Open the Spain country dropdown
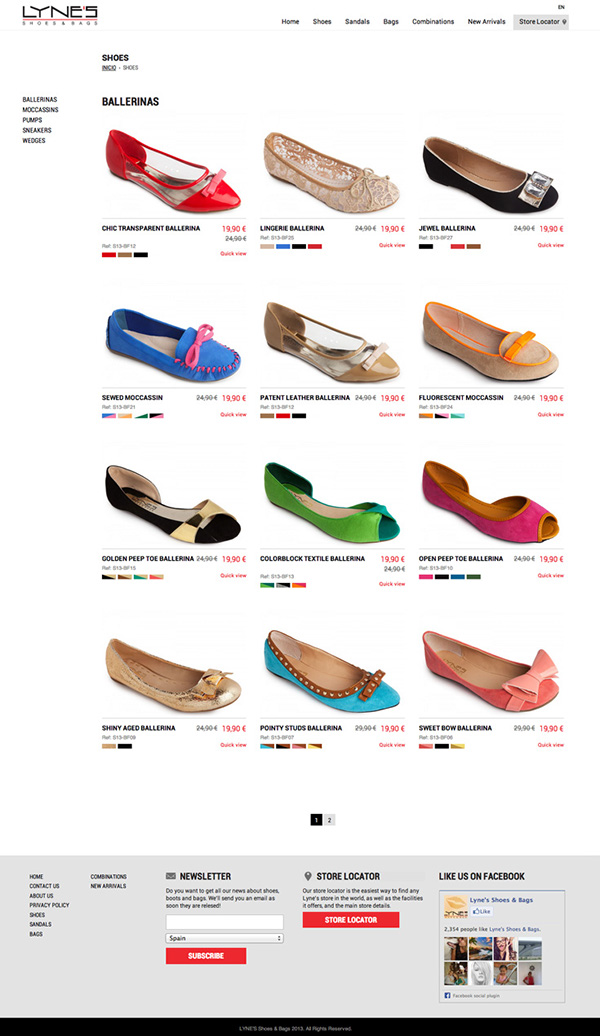Image resolution: width=600 pixels, height=1036 pixels. (225, 938)
